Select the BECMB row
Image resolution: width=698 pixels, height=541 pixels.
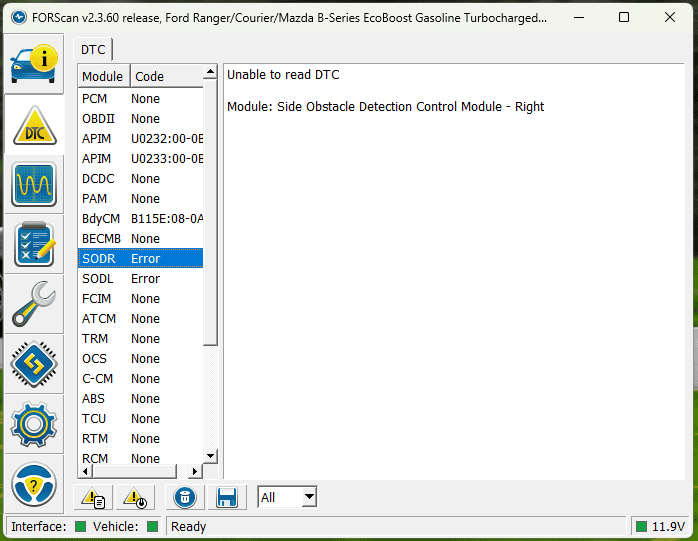141,239
